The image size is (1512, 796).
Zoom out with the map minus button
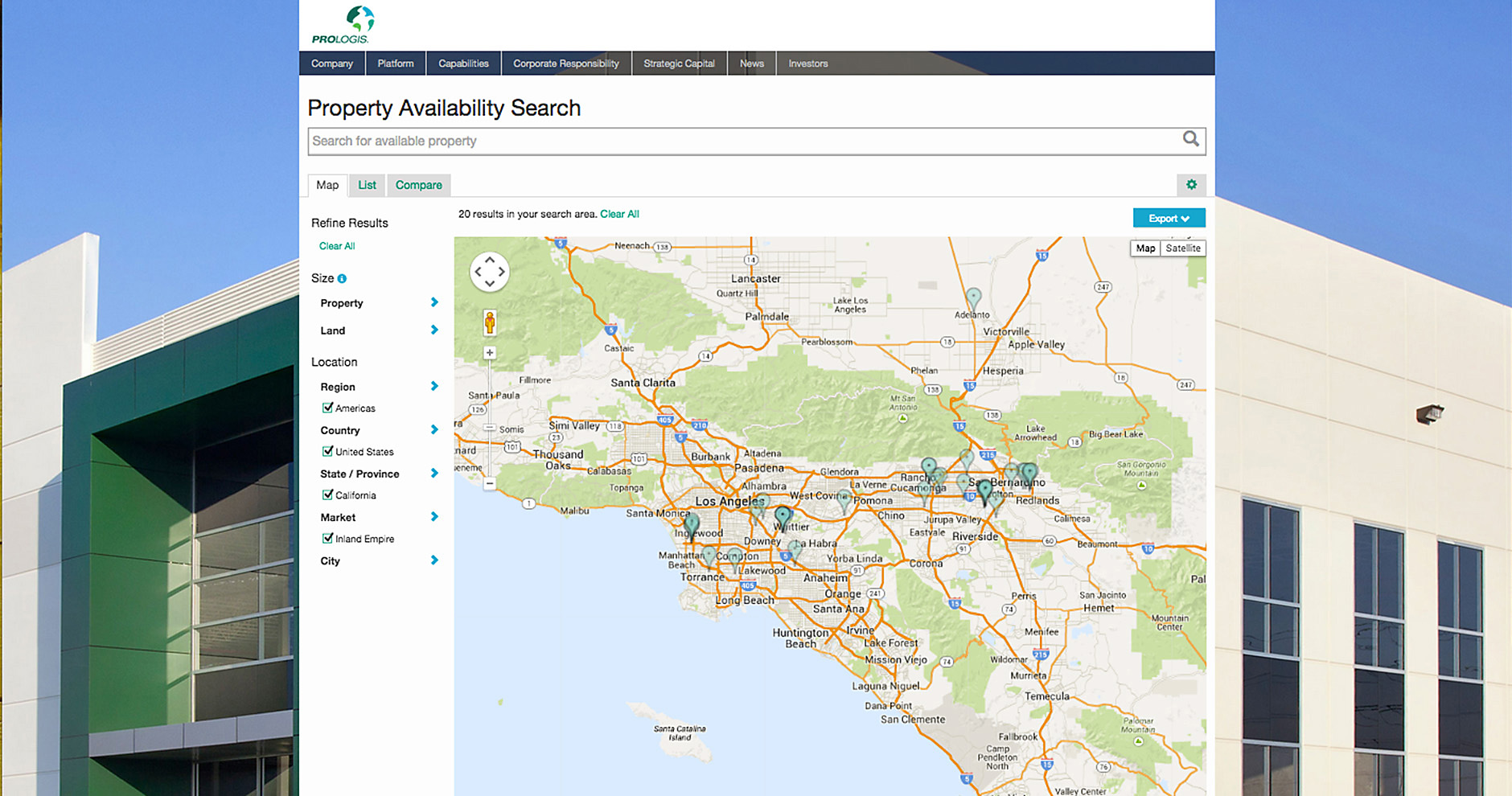[x=489, y=484]
